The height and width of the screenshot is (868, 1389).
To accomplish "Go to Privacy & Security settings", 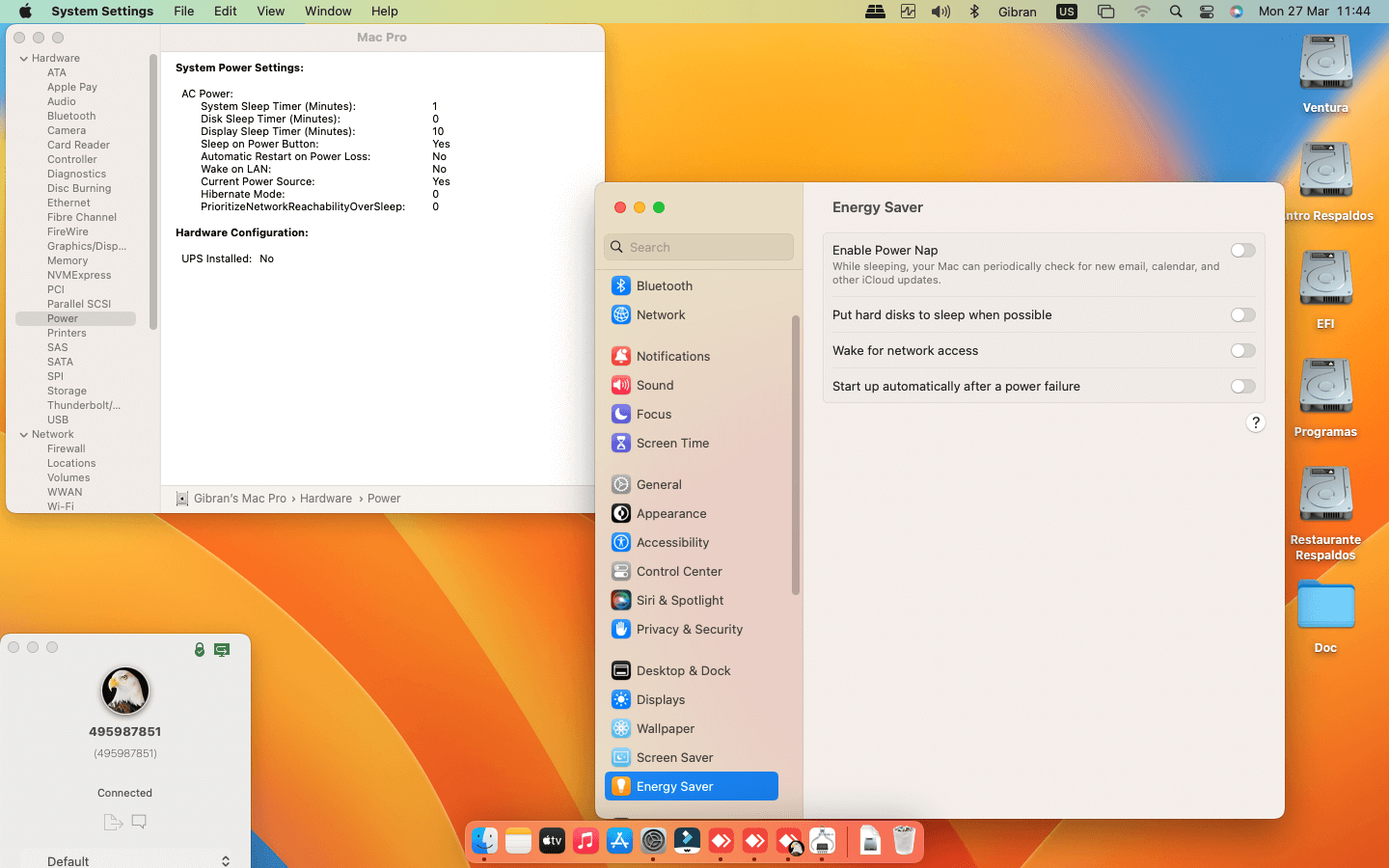I will (x=689, y=630).
